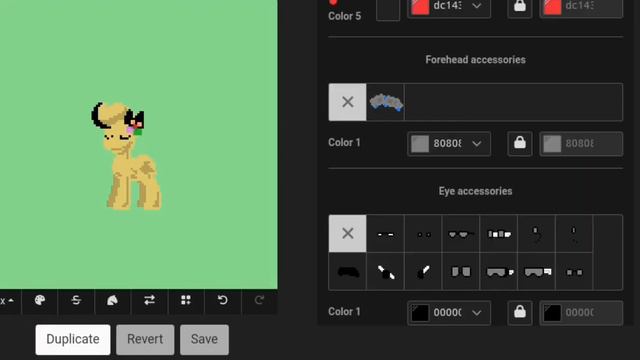640x360 pixels.
Task: Click black swatch of eye Color 1
Action: (420, 313)
